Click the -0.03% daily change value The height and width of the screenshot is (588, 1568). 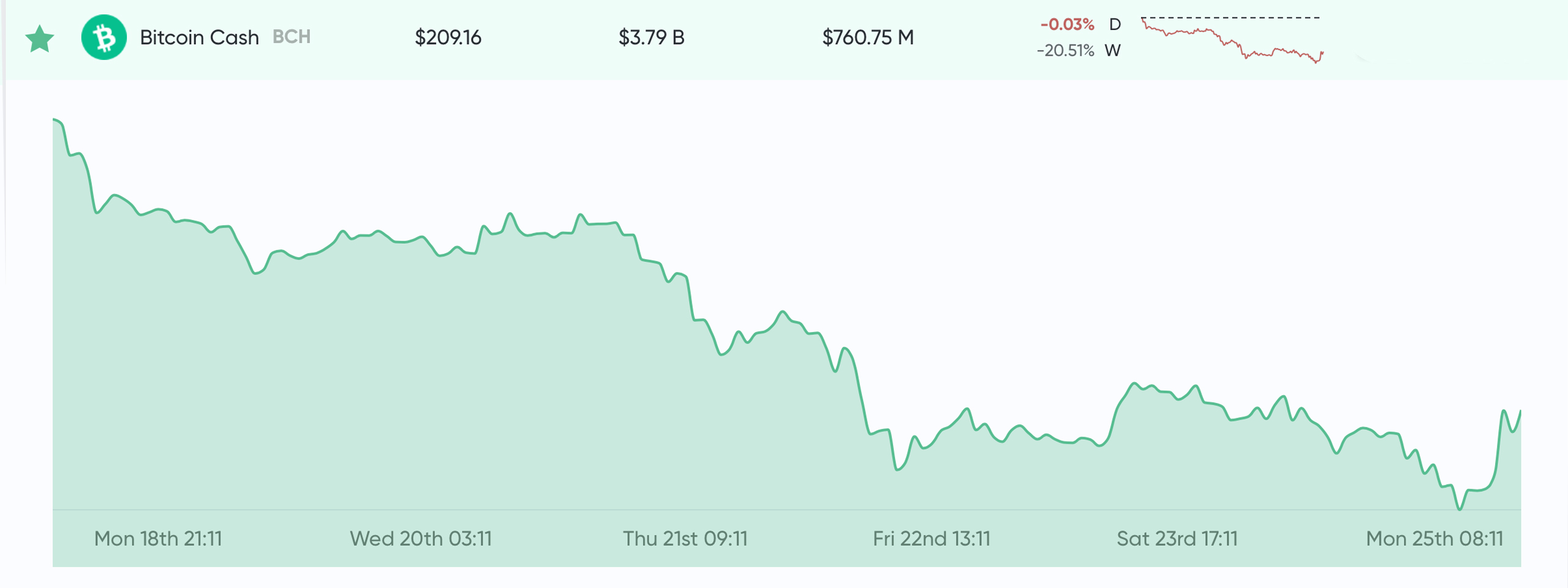1067,24
